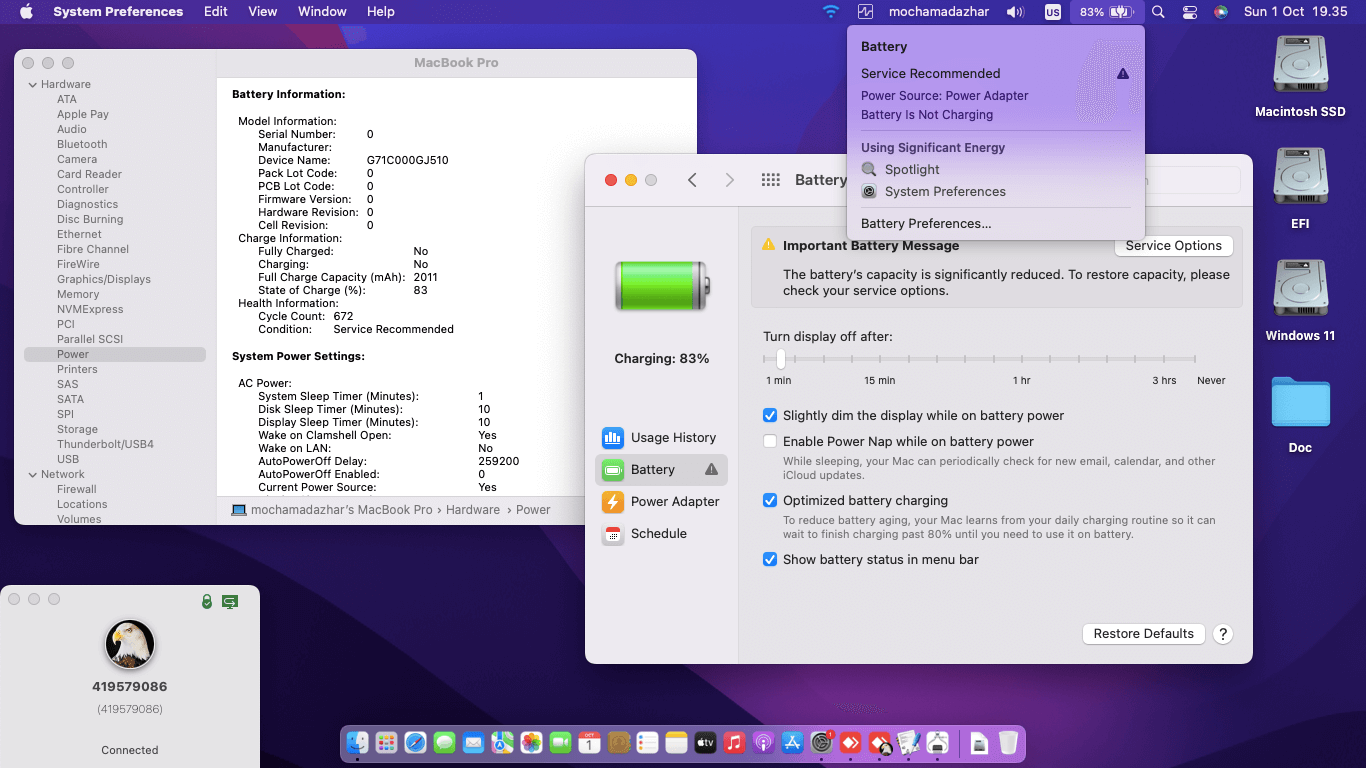Enable Power Nap while on battery power

[x=770, y=441]
